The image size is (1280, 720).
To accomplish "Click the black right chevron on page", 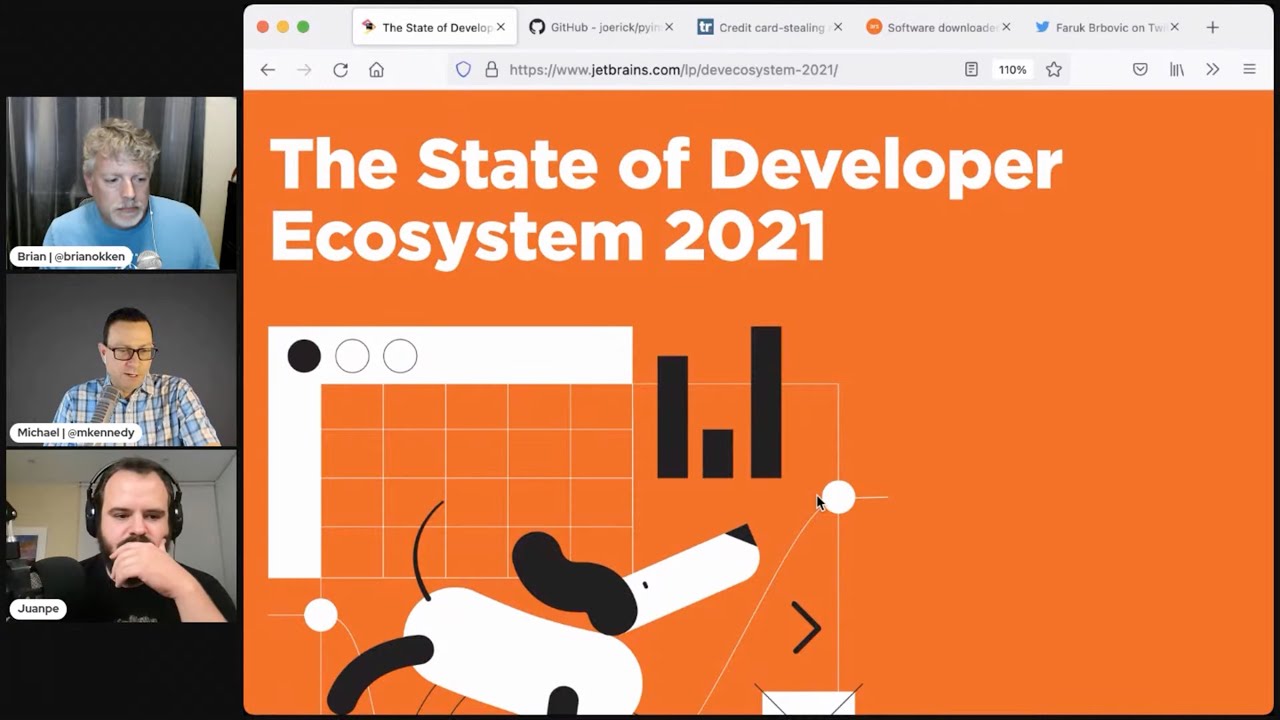I will point(806,627).
